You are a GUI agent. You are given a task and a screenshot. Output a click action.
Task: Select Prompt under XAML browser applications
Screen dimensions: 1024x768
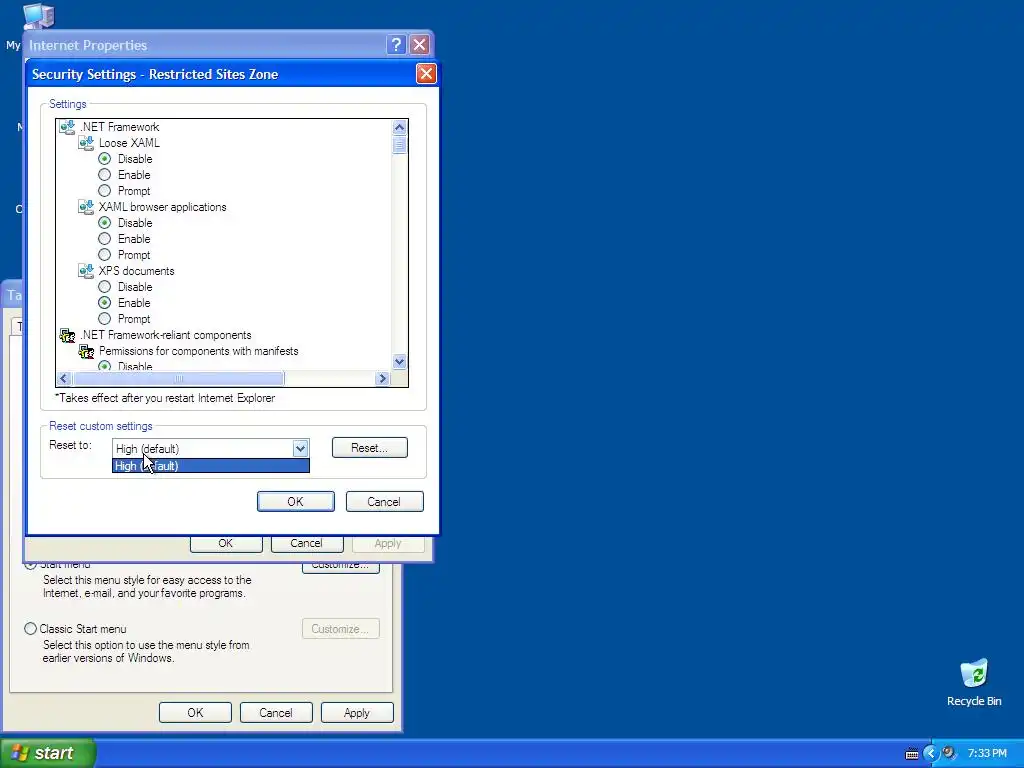pyautogui.click(x=104, y=255)
